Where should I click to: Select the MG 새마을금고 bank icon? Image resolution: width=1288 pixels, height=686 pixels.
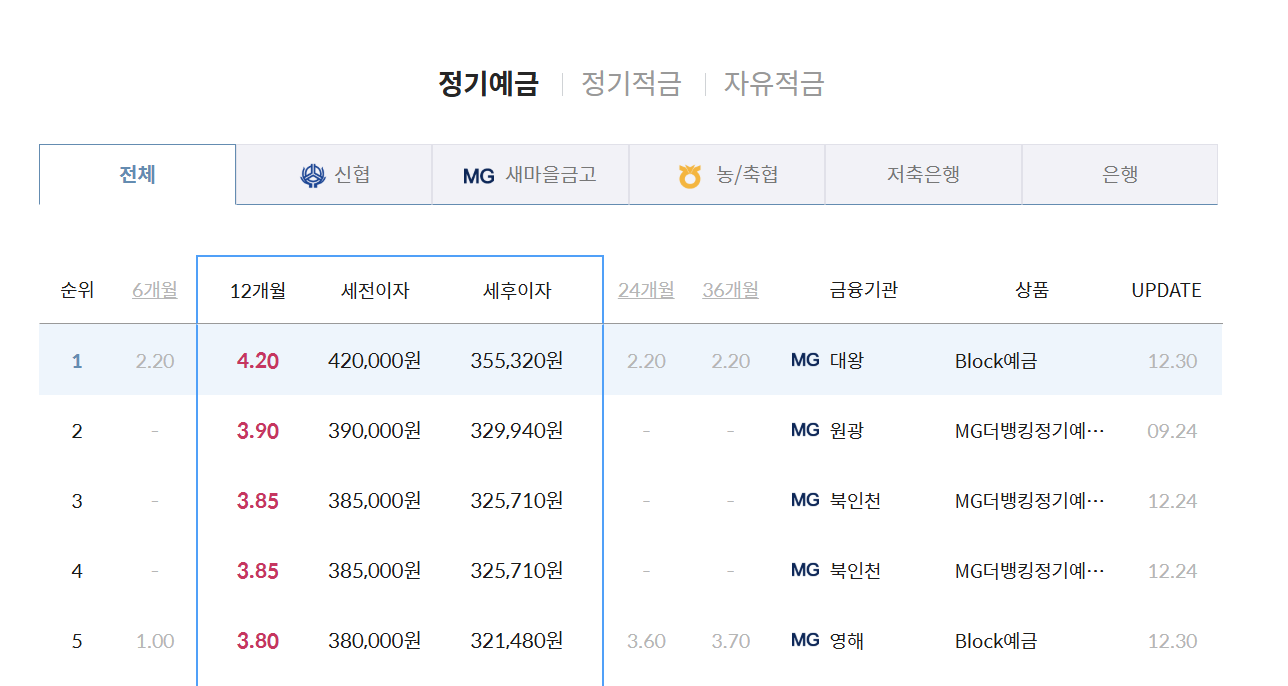click(478, 174)
